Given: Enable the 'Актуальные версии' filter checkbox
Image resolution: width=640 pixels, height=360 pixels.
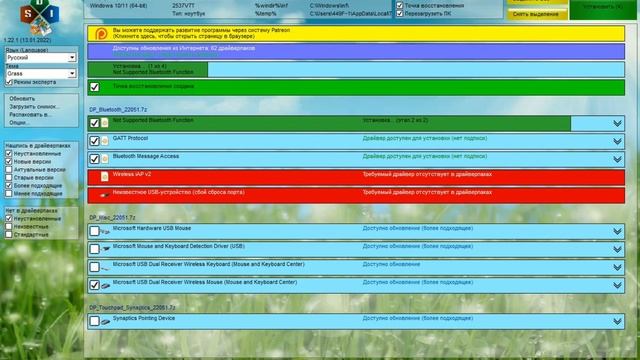Looking at the screenshot, I should [x=9, y=169].
